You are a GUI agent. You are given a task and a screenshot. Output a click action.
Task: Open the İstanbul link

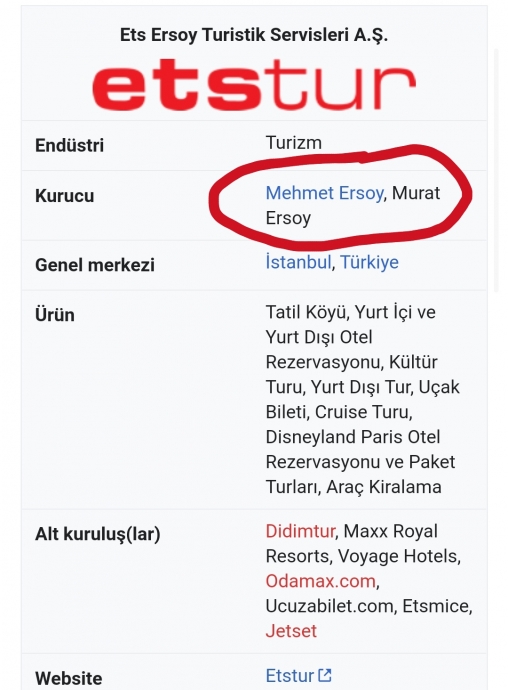click(x=298, y=262)
